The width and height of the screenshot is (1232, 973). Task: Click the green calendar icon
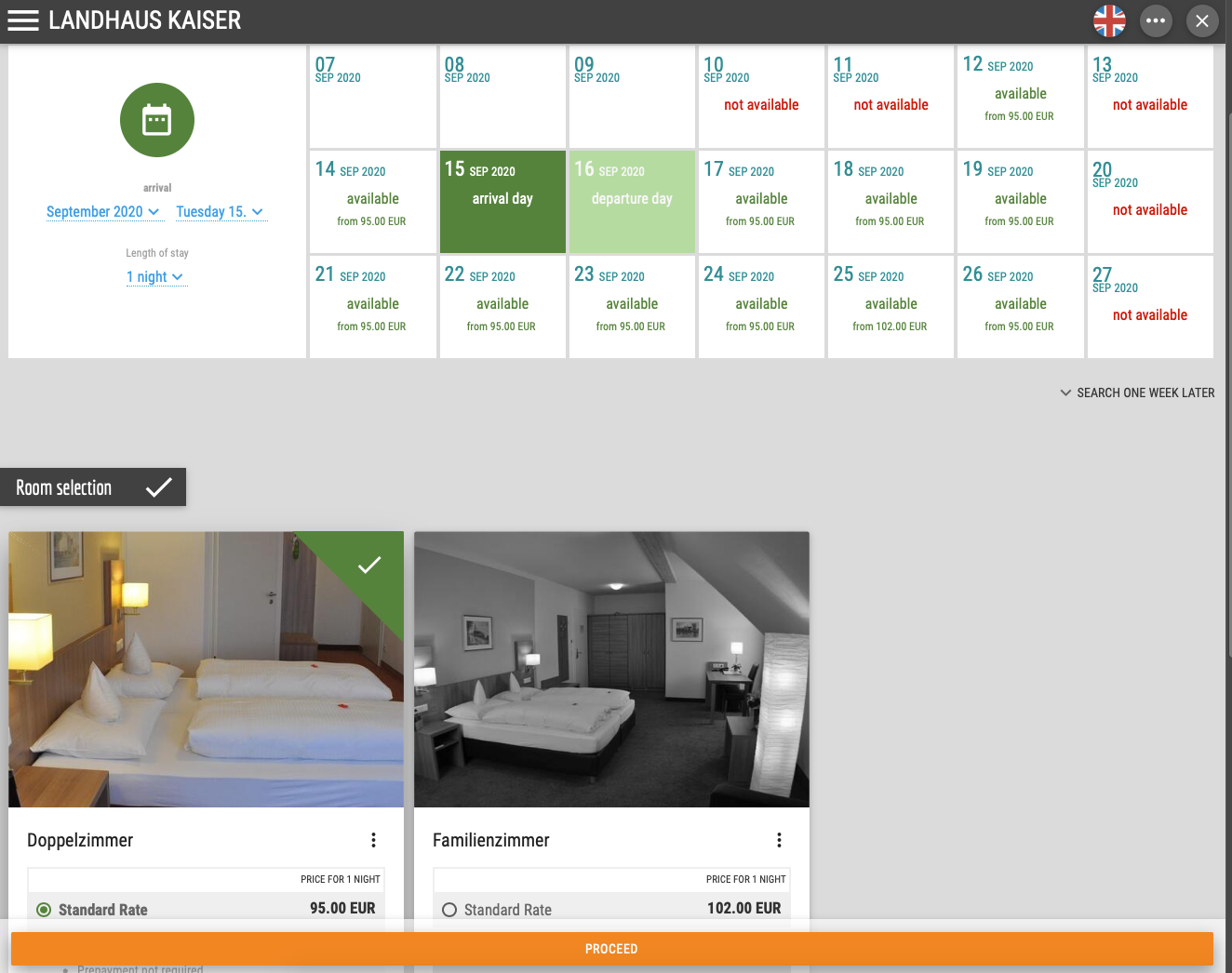[157, 120]
